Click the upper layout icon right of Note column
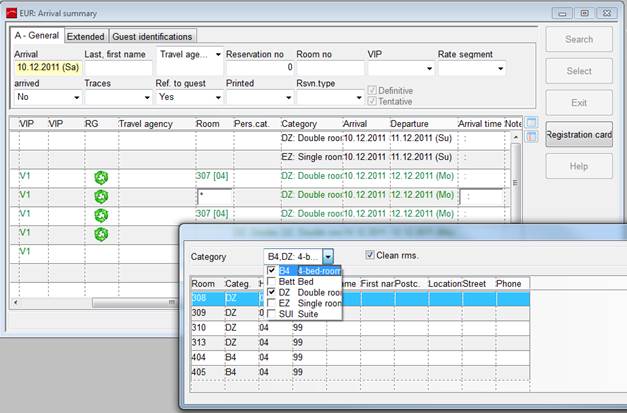This screenshot has width=627, height=413. (x=531, y=123)
